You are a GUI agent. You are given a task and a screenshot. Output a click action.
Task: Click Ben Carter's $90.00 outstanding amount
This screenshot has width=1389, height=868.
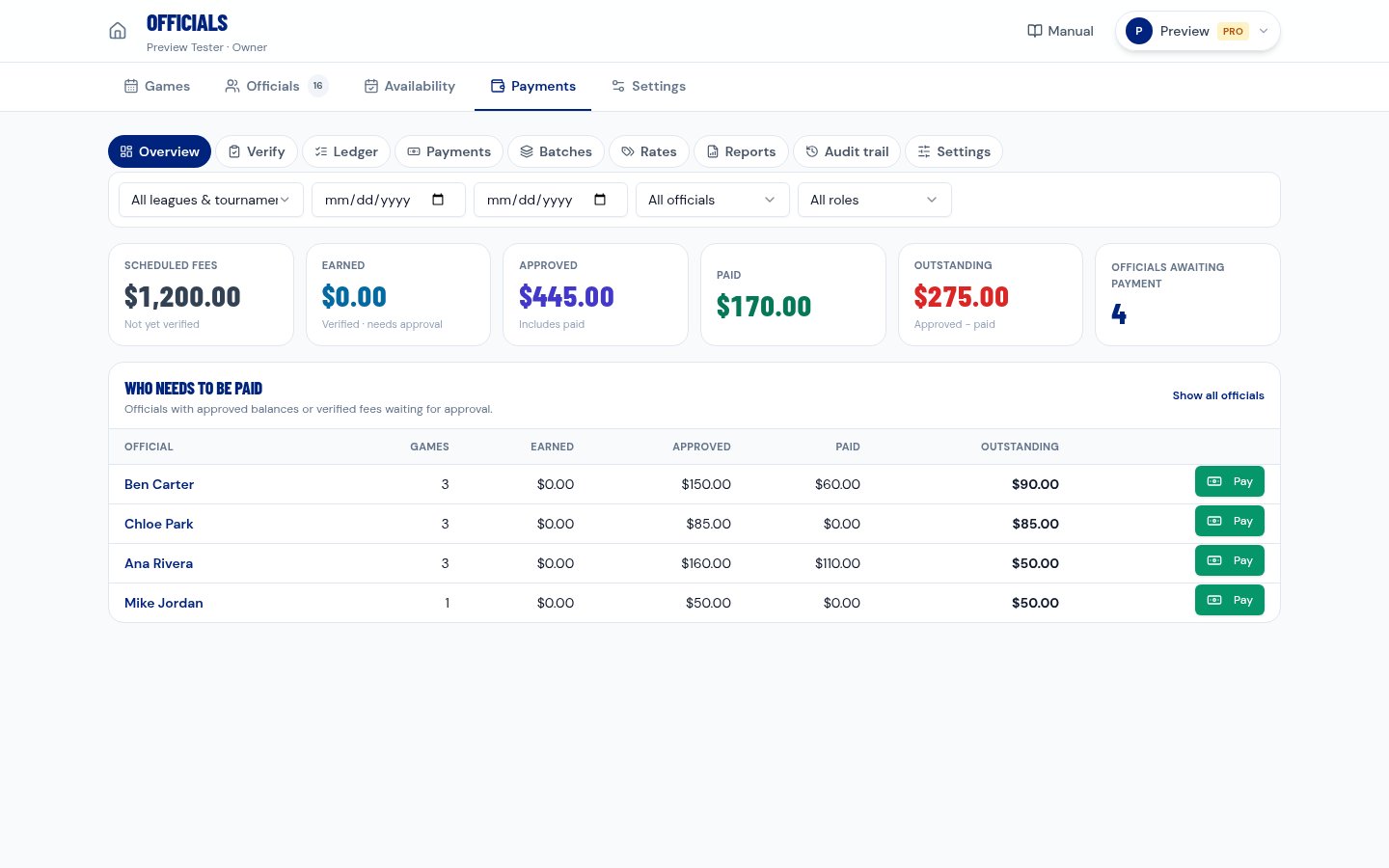(x=1035, y=484)
